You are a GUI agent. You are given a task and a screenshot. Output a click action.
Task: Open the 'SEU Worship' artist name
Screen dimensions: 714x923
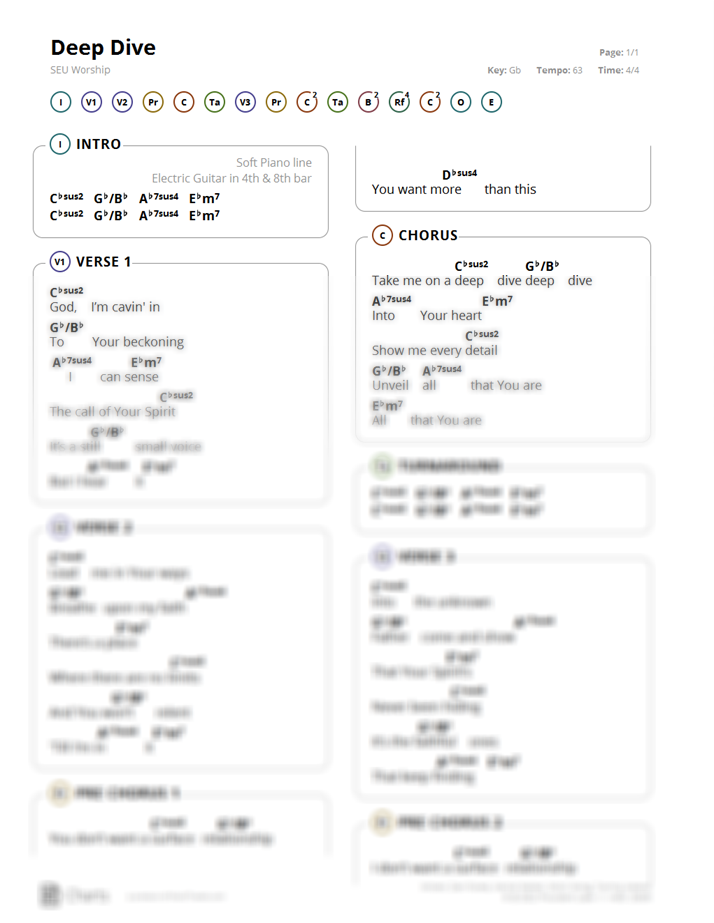[80, 70]
